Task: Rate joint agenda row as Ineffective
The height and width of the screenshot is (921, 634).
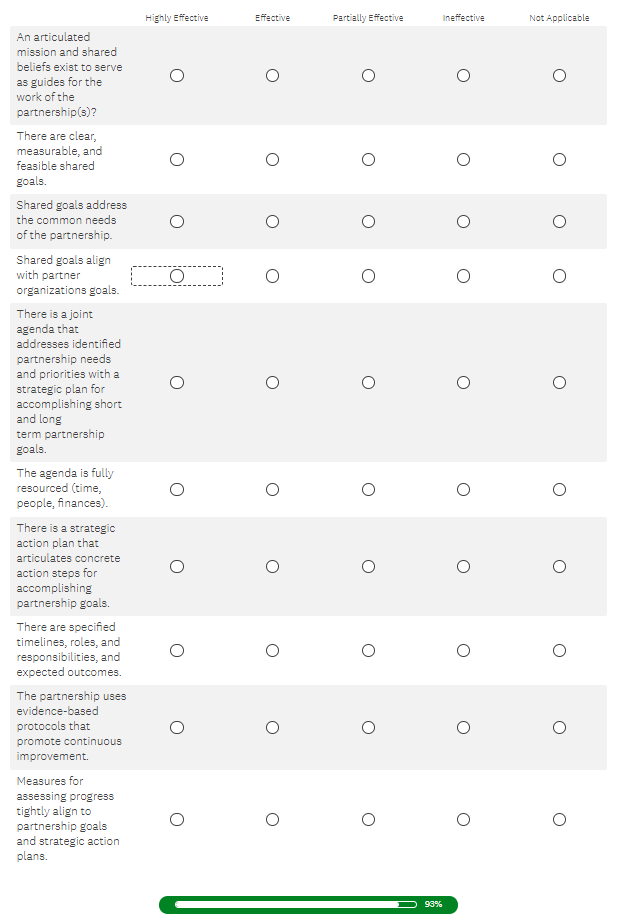Action: [464, 382]
